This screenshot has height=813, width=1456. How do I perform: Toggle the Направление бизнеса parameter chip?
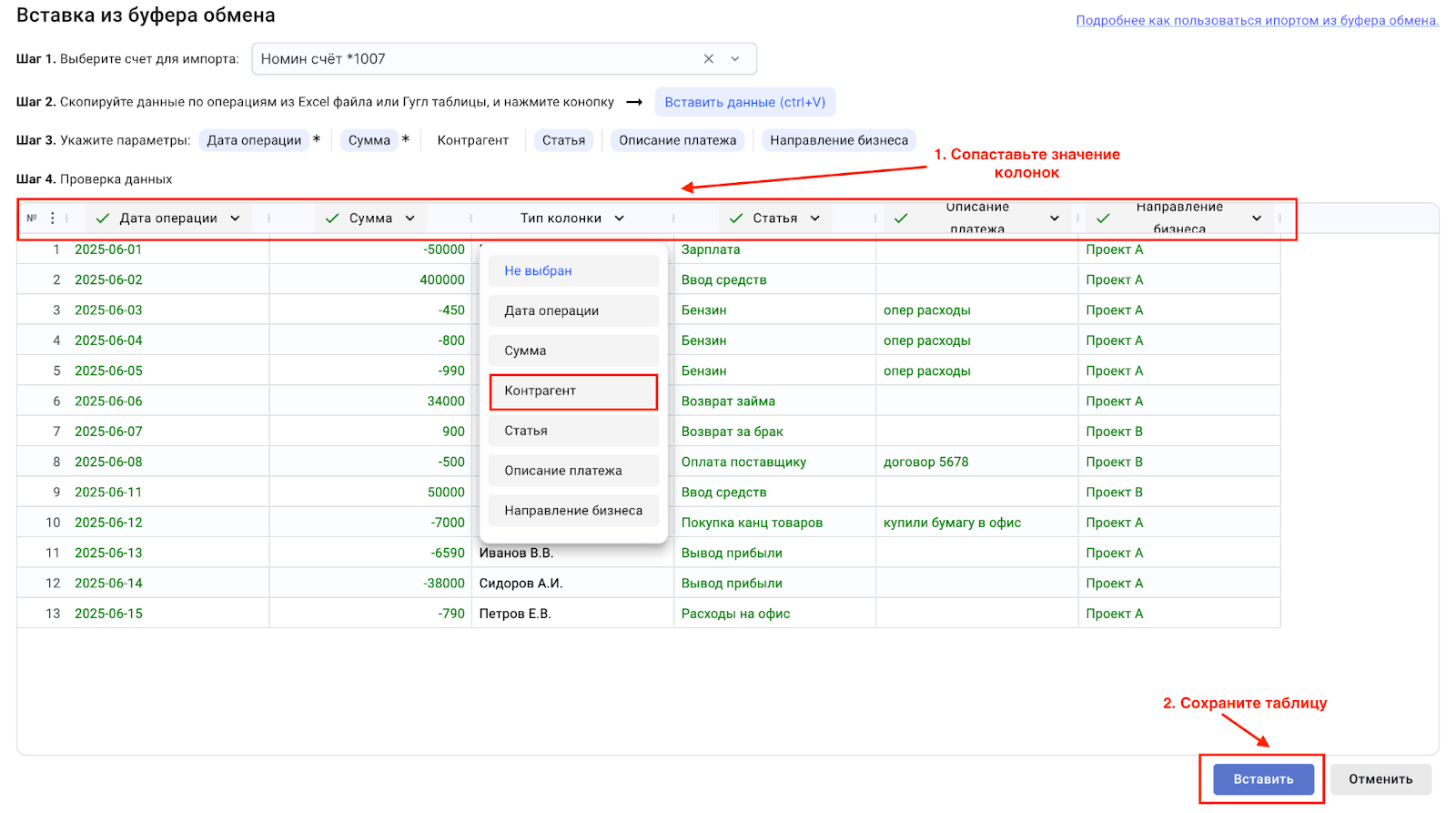coord(838,140)
